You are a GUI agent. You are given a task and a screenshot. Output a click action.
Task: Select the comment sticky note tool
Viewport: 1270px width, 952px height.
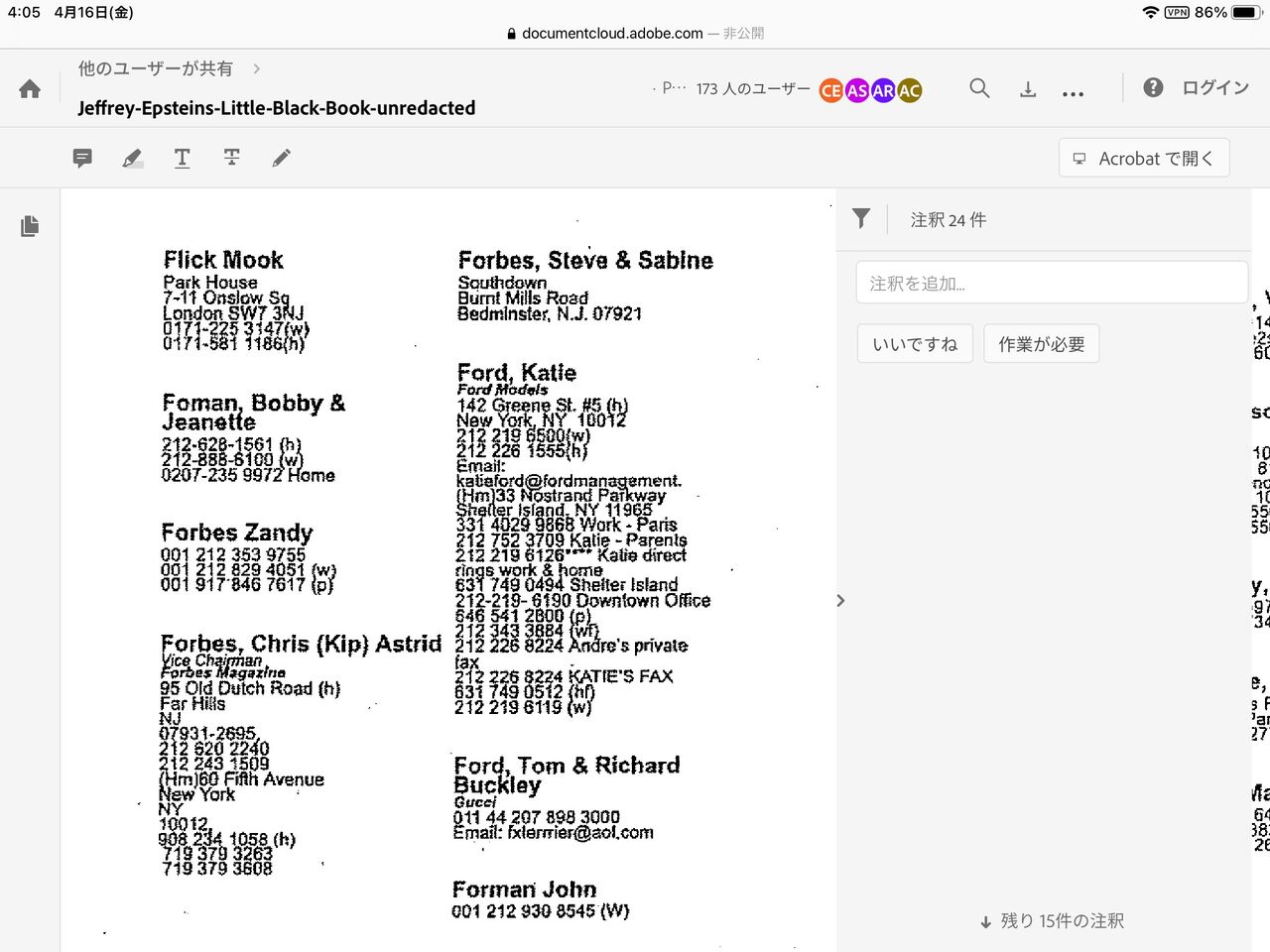tap(82, 158)
